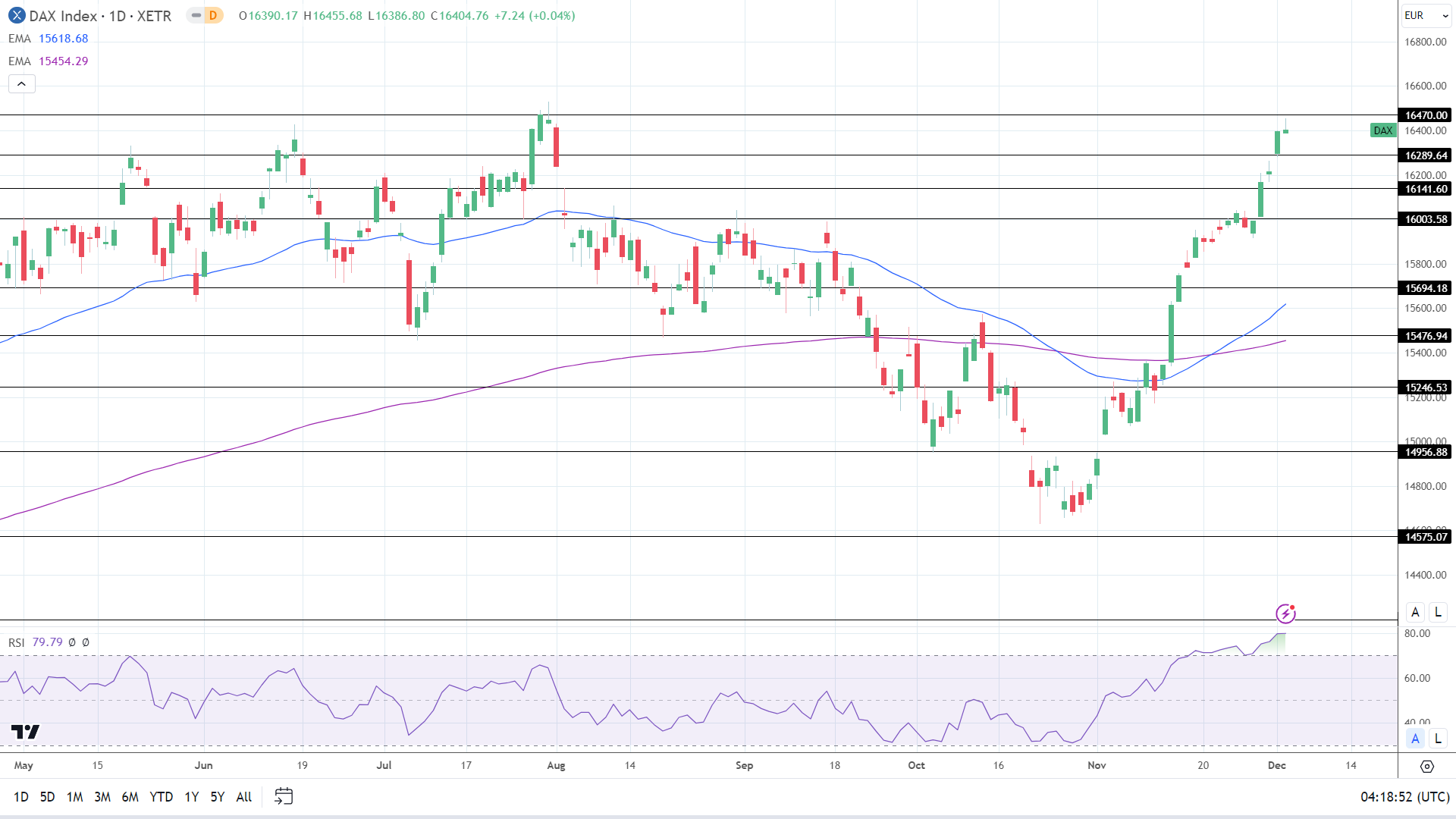Open the go-to-date calendar icon
The width and height of the screenshot is (1456, 819).
[x=284, y=796]
